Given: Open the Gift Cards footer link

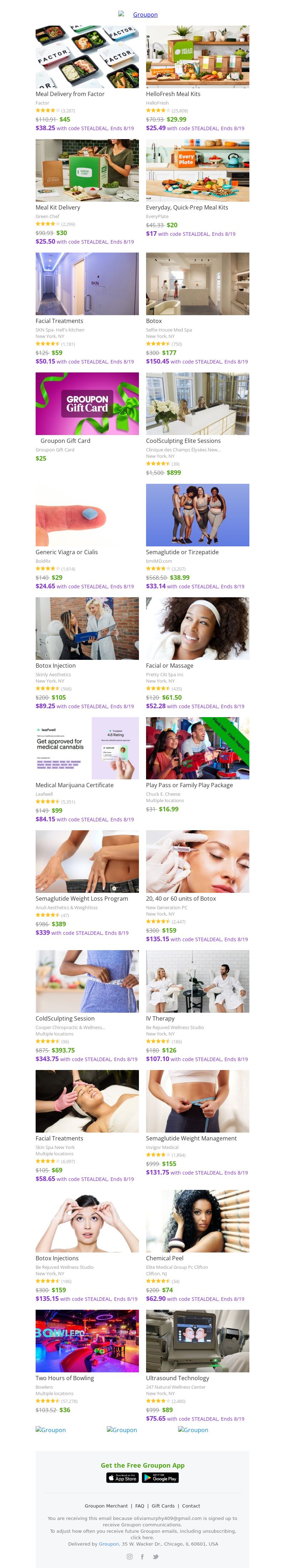Looking at the screenshot, I should click(x=162, y=1505).
